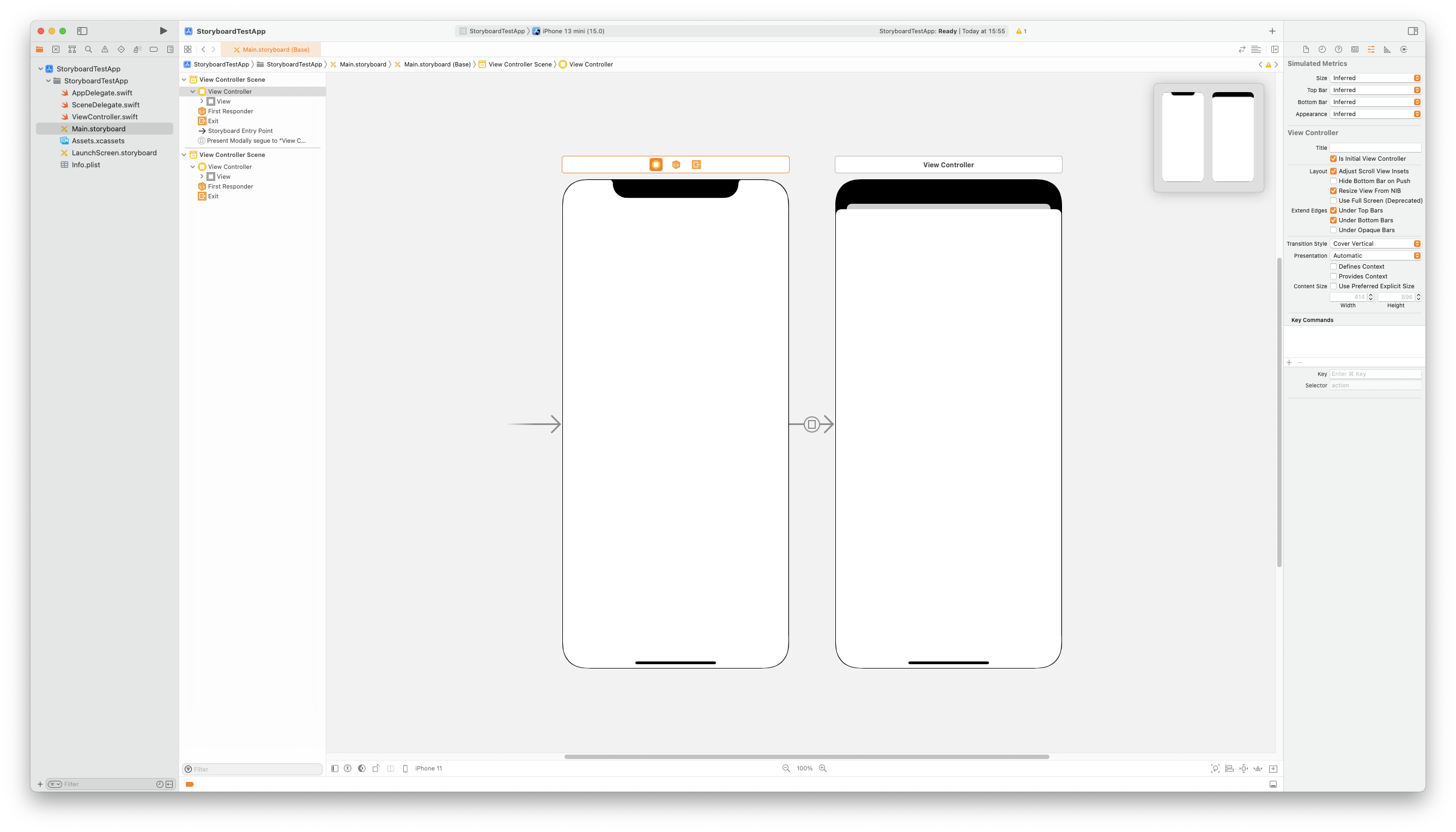Click the modal segue circle icon
This screenshot has height=832, width=1456.
811,424
